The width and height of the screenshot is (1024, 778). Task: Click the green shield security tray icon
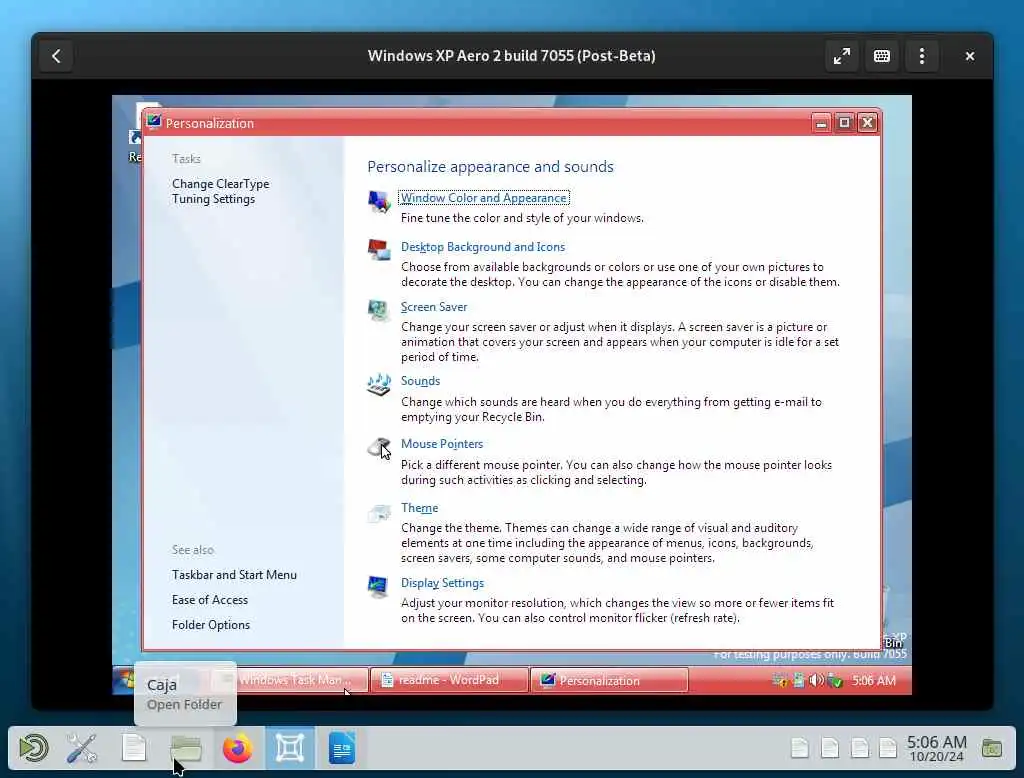(835, 681)
